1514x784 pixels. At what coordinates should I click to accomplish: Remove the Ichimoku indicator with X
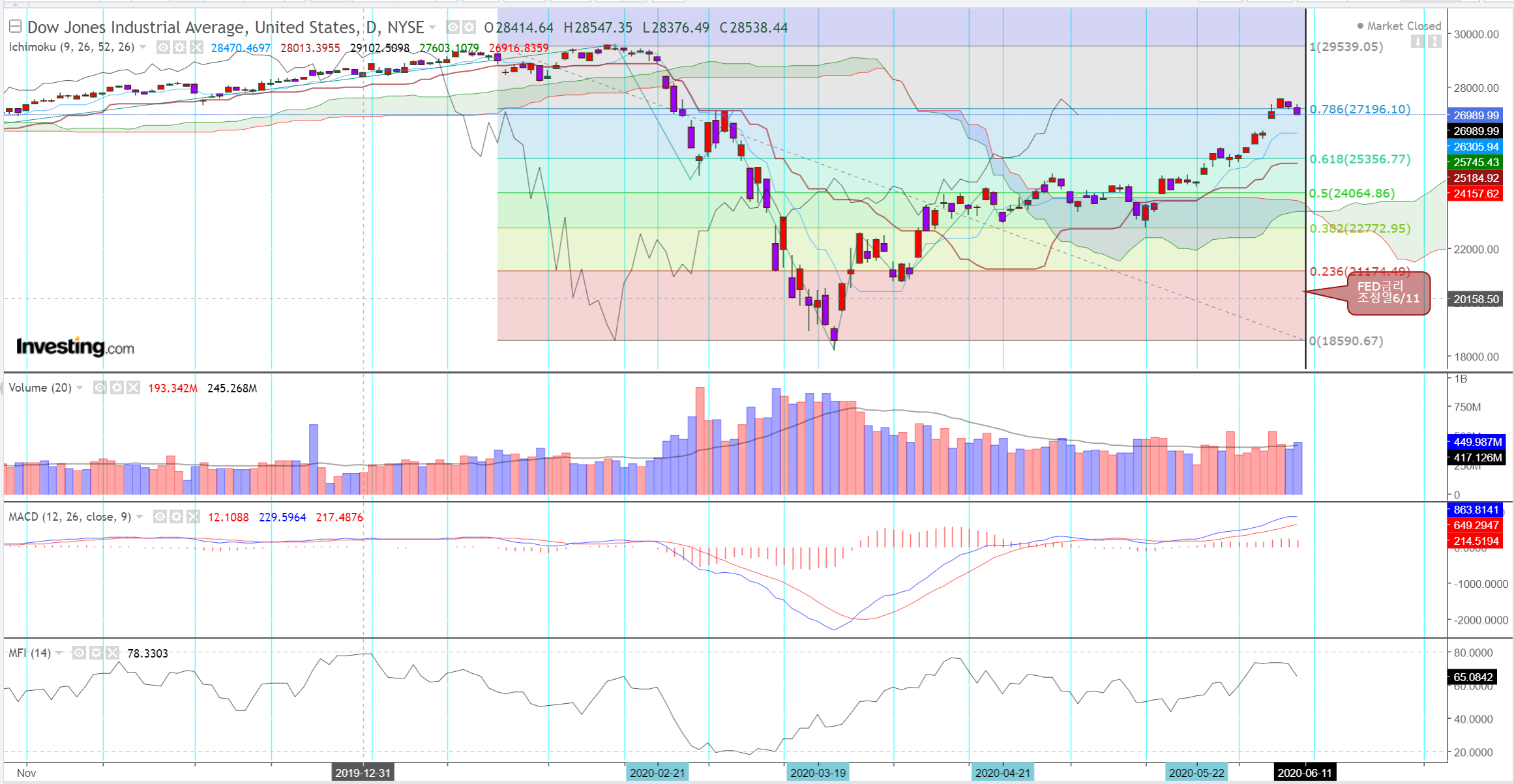196,47
